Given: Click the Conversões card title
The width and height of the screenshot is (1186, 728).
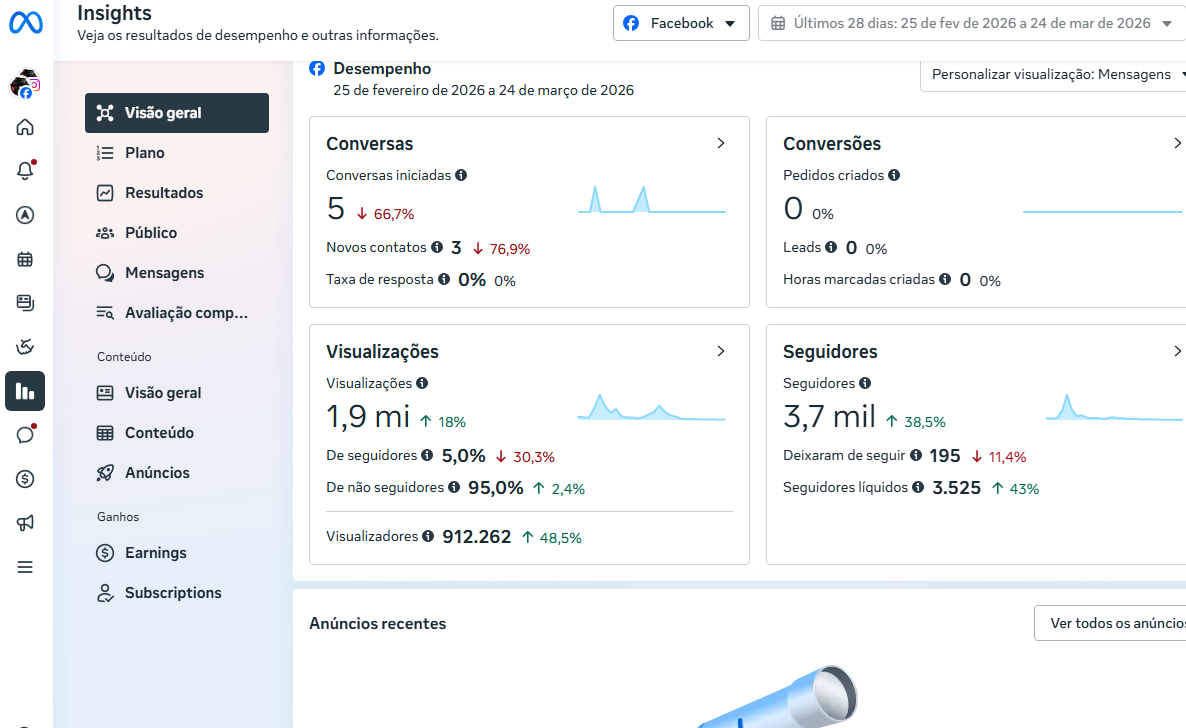Looking at the screenshot, I should point(832,144).
